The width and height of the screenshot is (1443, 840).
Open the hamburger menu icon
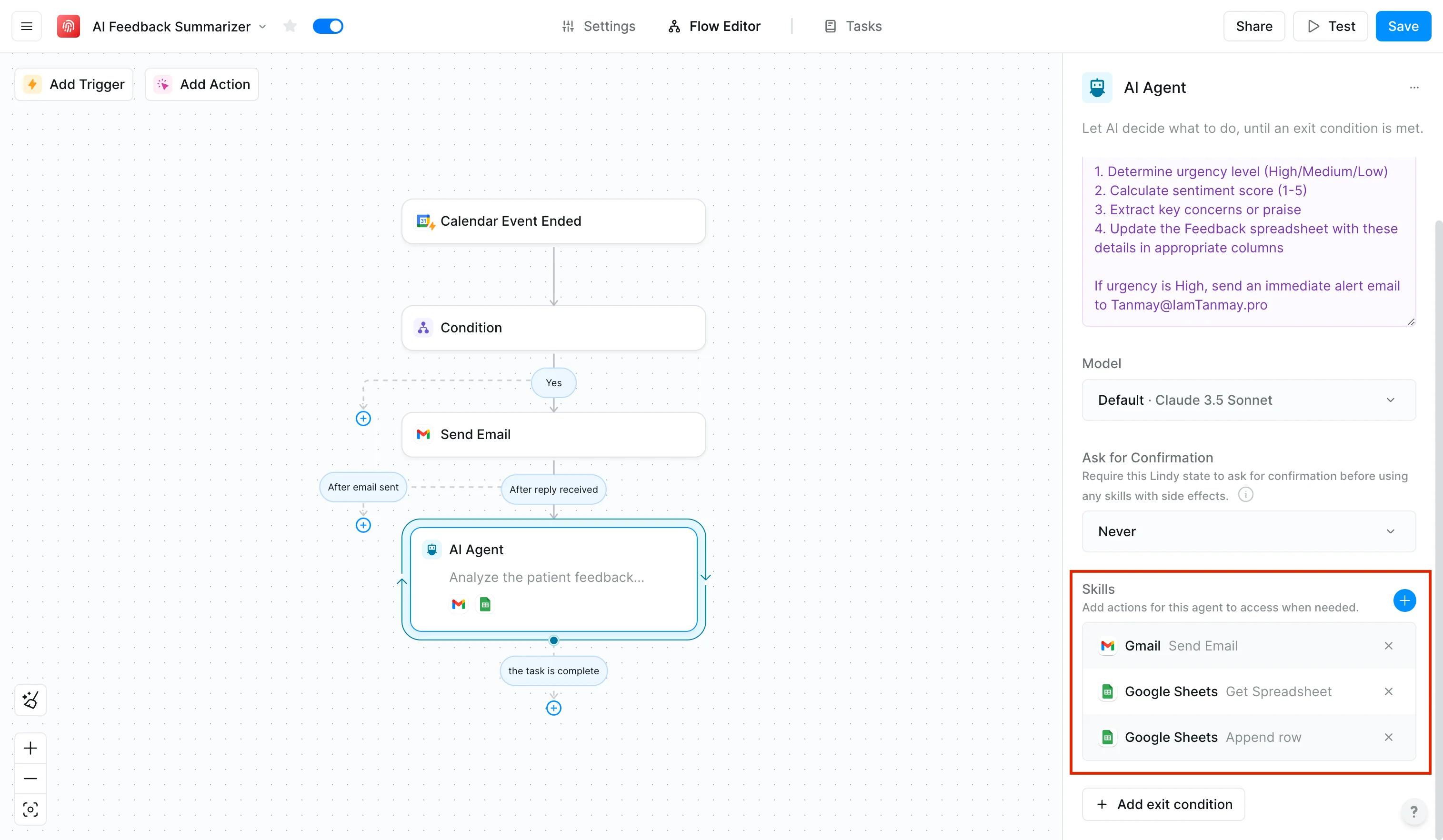[x=26, y=26]
